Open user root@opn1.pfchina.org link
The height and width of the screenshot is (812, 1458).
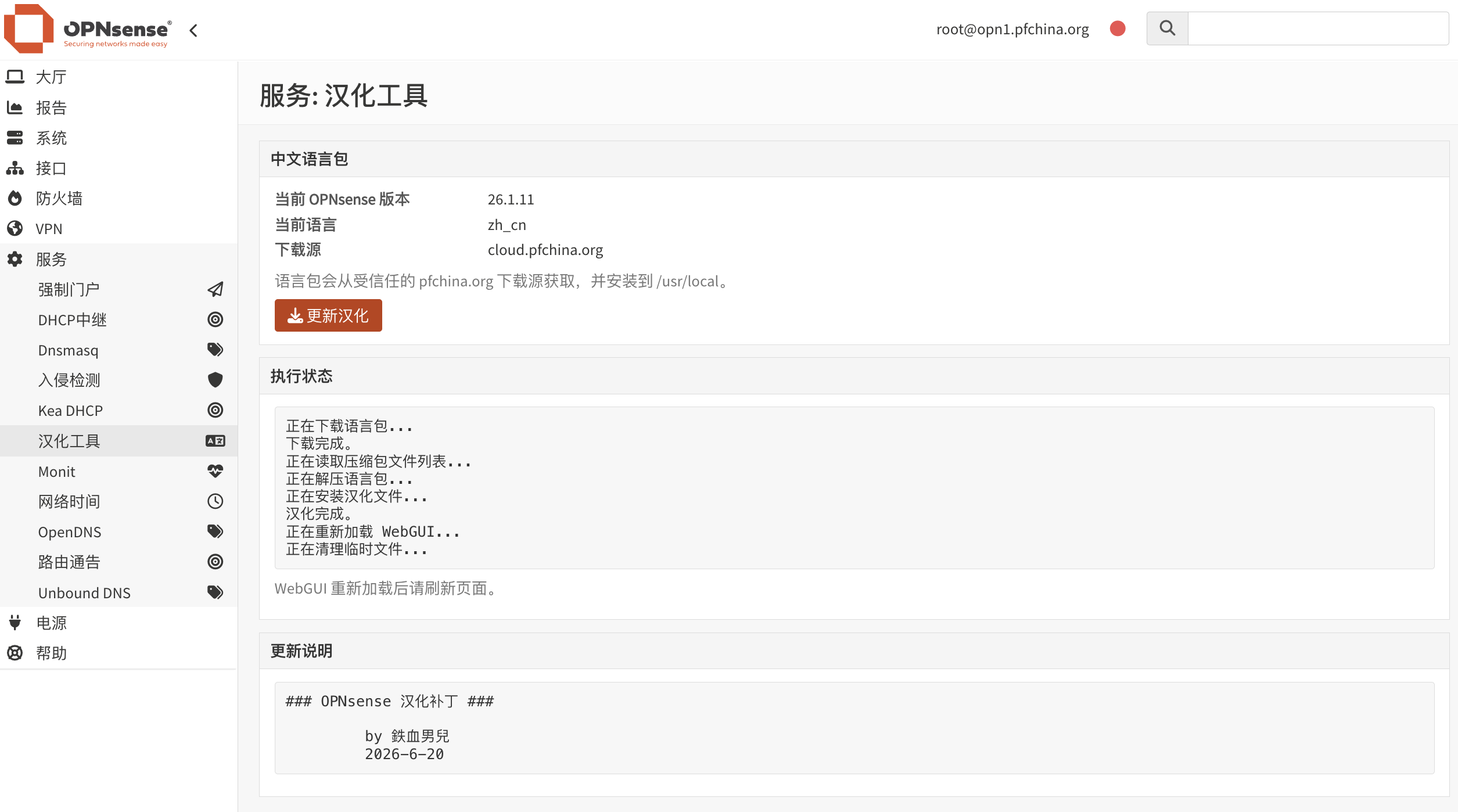1012,29
